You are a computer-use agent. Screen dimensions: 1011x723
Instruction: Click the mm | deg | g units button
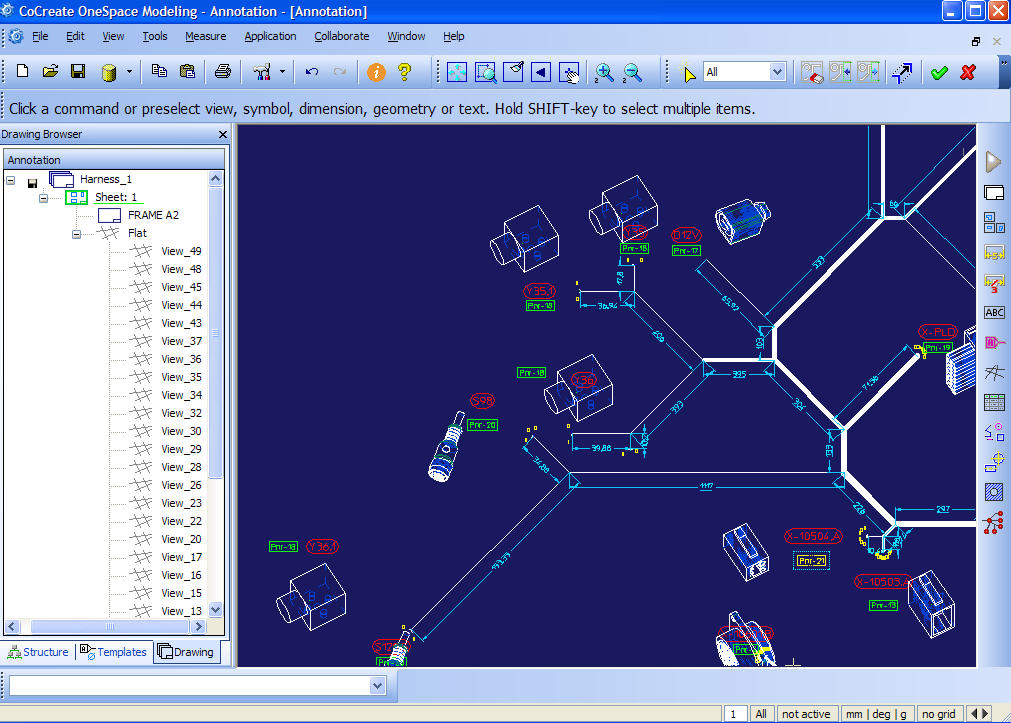click(875, 714)
